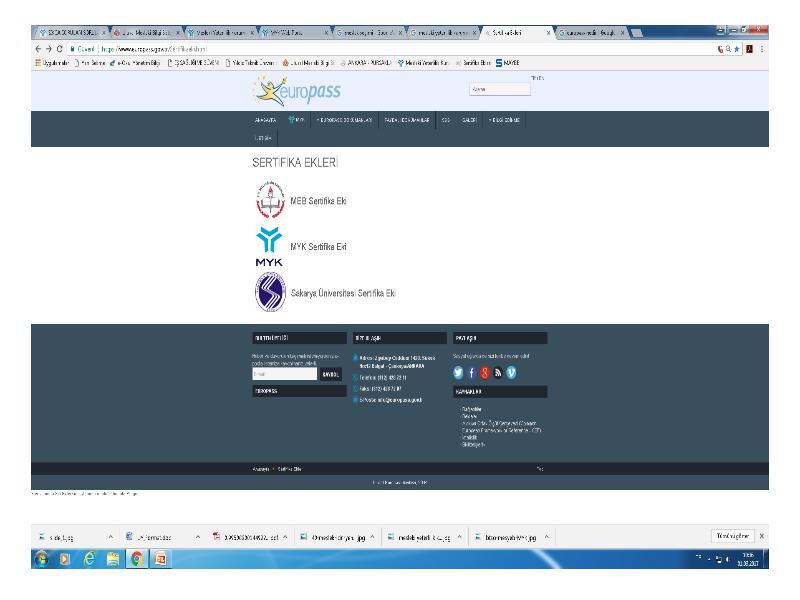The width and height of the screenshot is (800, 600).
Task: Open SSS in the navigation bar
Action: (446, 120)
